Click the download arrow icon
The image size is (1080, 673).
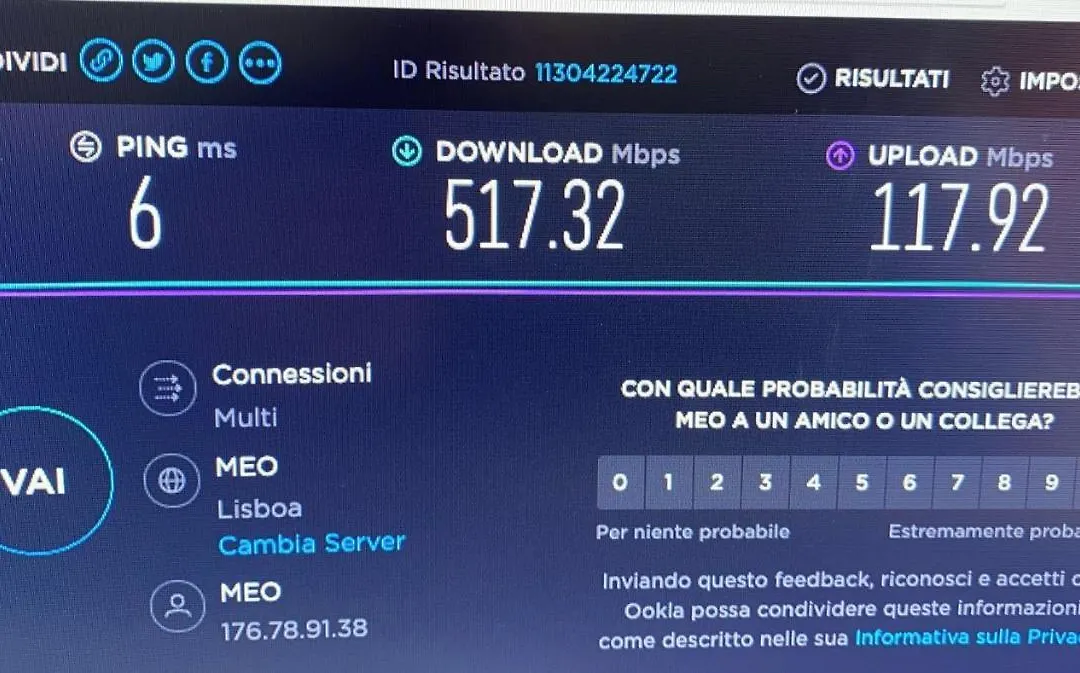click(x=407, y=151)
